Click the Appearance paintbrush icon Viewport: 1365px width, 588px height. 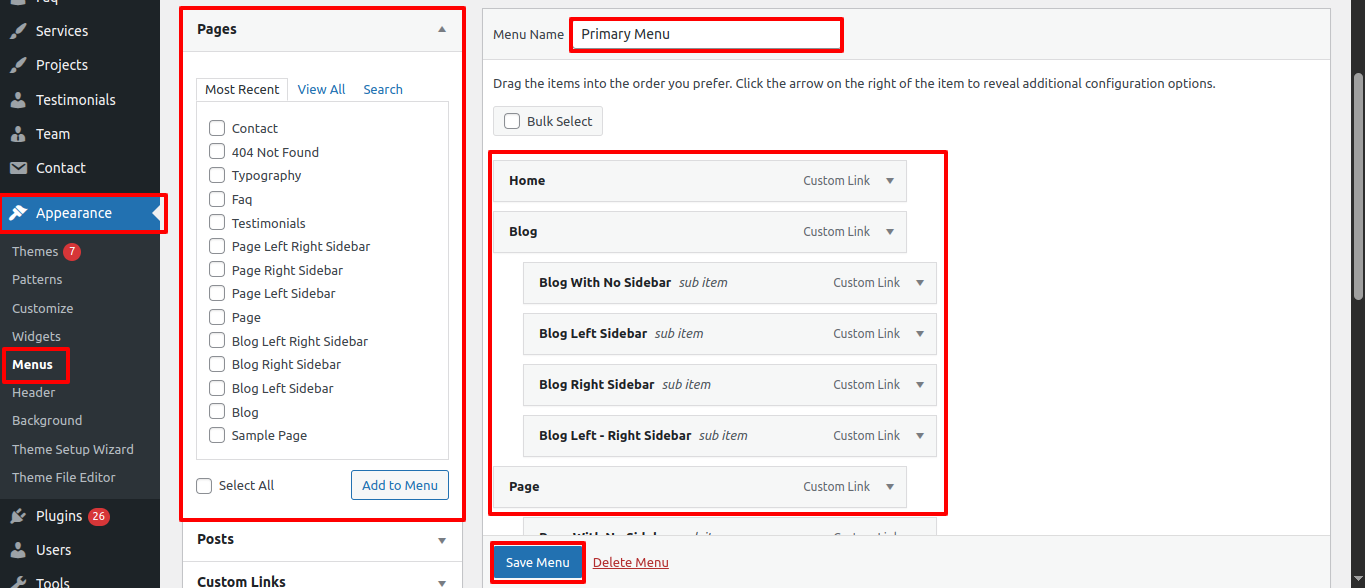18,213
